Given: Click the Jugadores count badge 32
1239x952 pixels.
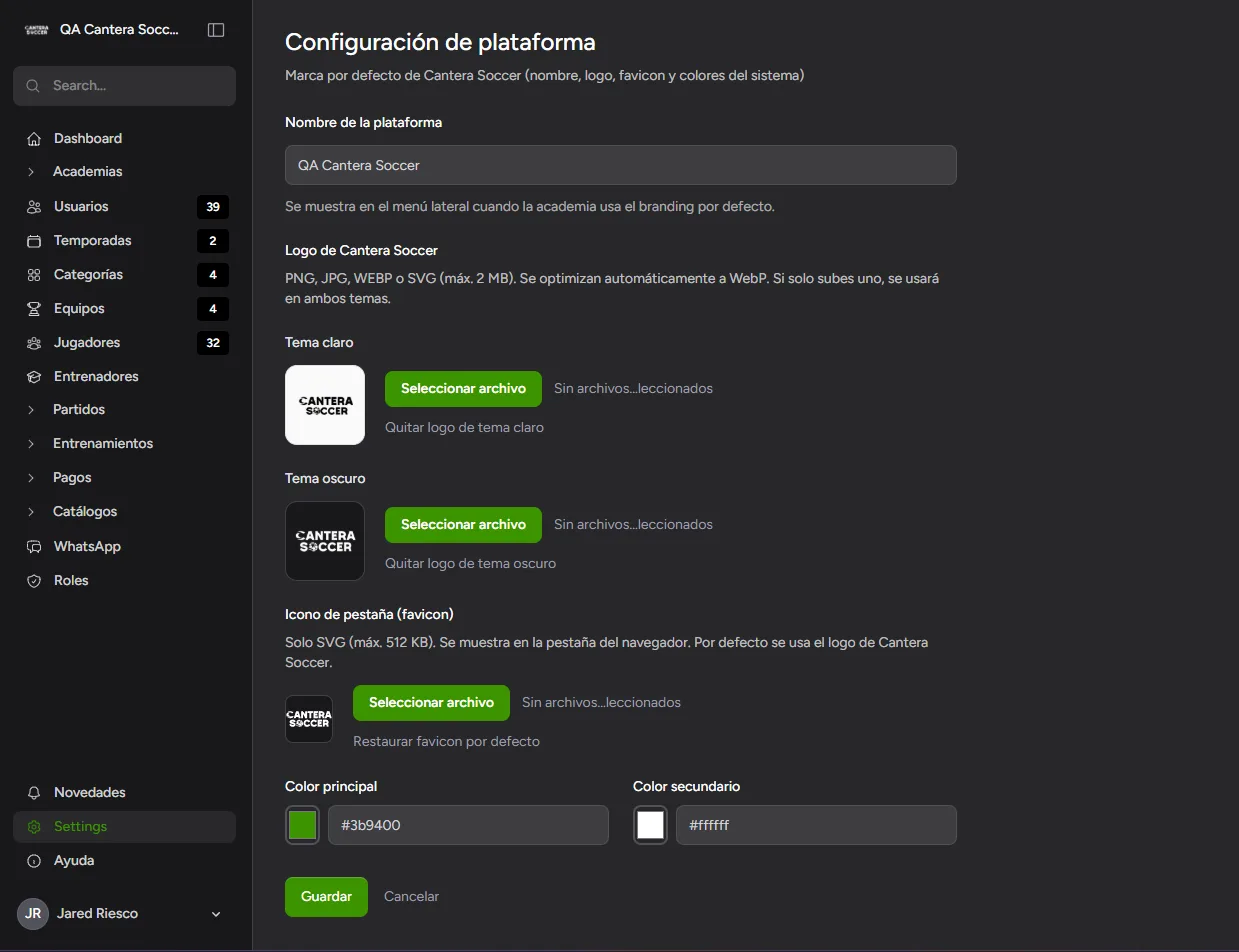Looking at the screenshot, I should pos(213,343).
